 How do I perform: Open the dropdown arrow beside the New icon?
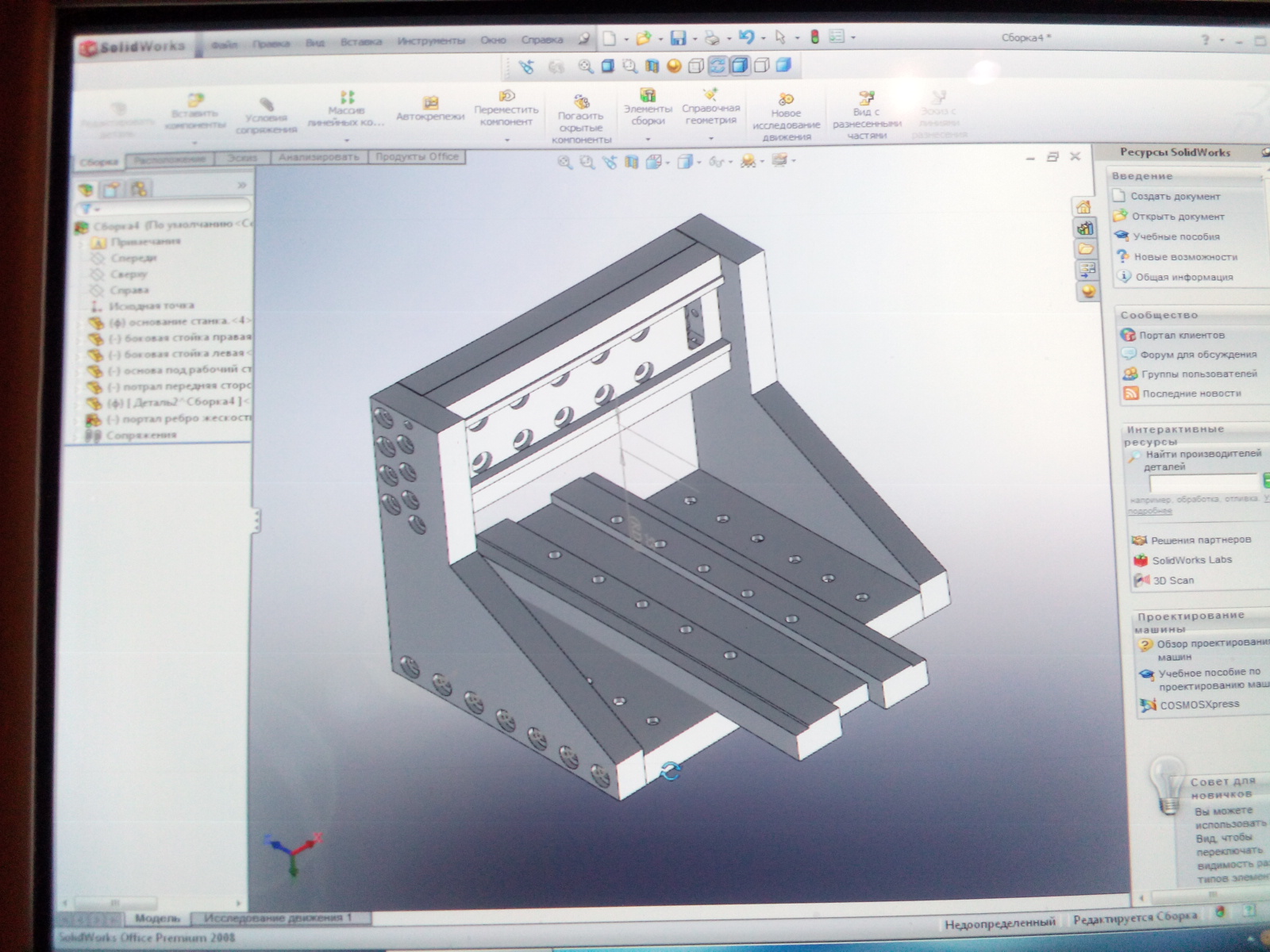tap(625, 39)
